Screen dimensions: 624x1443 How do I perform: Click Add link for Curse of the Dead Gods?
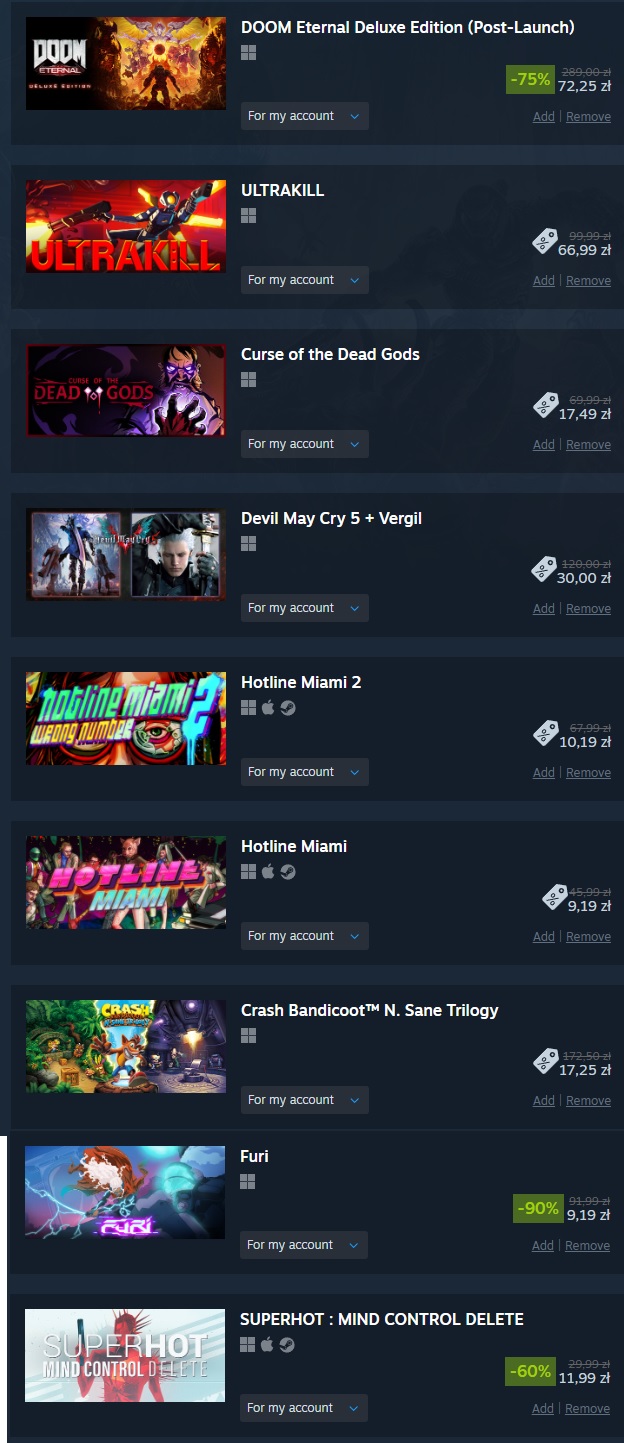[543, 444]
